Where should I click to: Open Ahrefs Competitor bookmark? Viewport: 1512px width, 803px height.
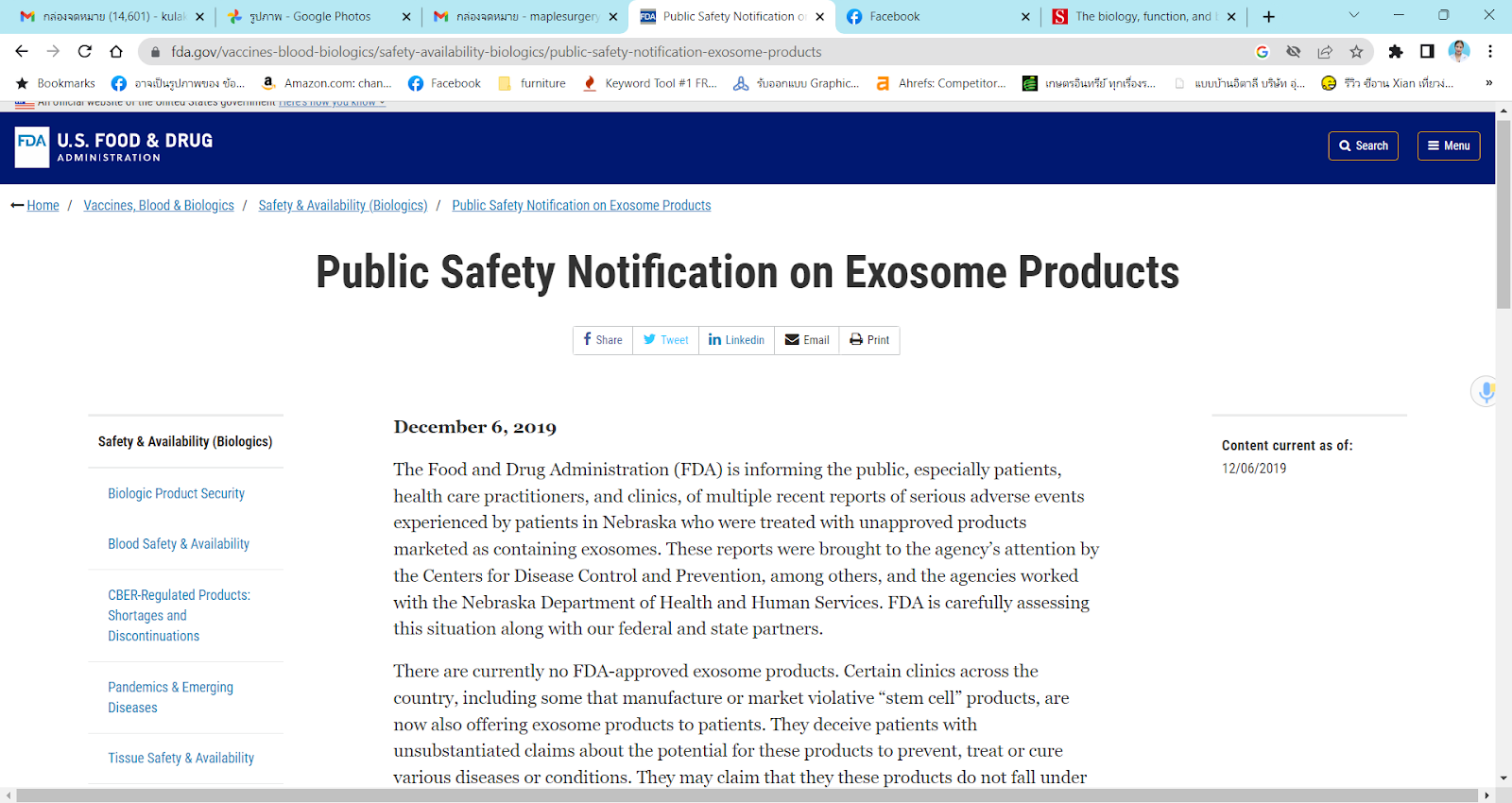[x=941, y=83]
